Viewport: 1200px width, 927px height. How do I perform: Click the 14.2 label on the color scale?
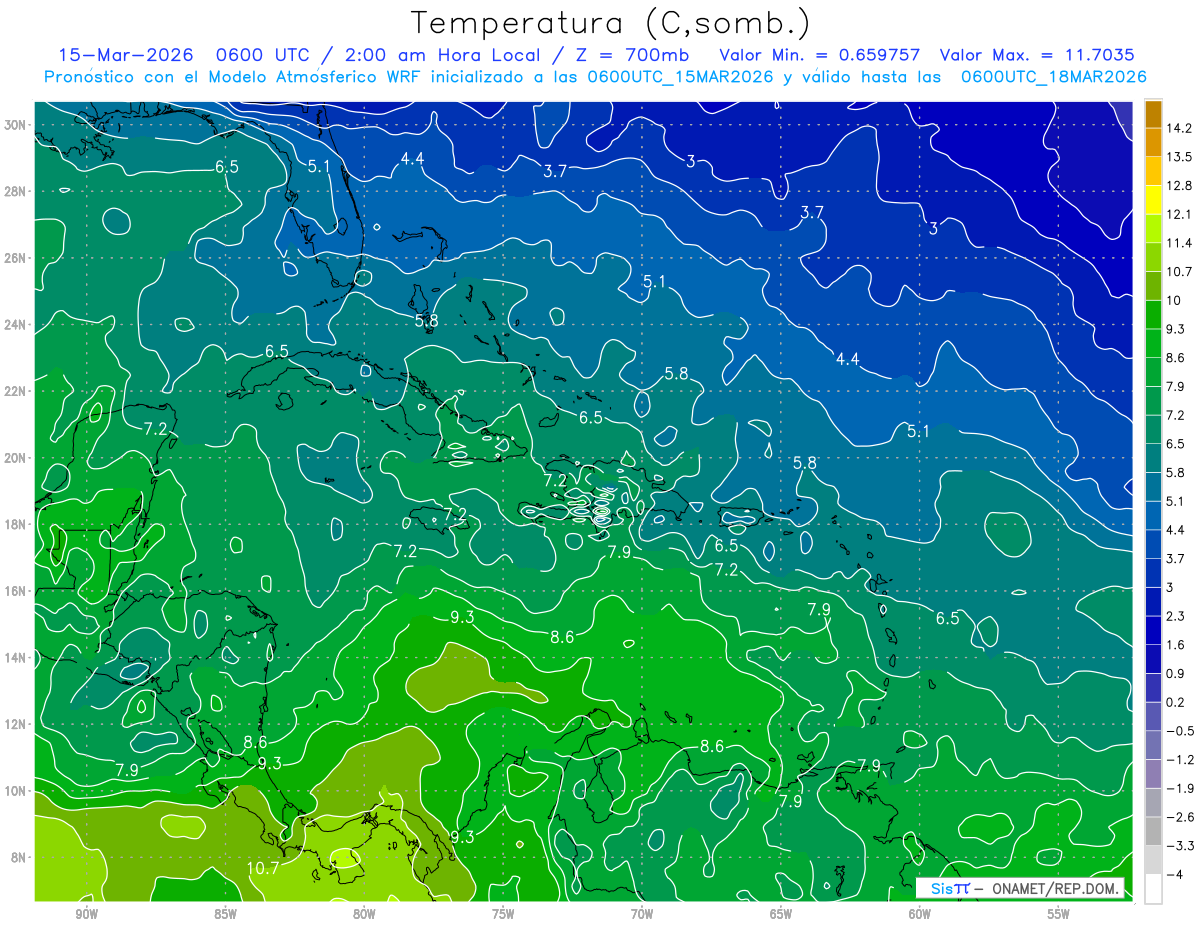[x=1180, y=128]
